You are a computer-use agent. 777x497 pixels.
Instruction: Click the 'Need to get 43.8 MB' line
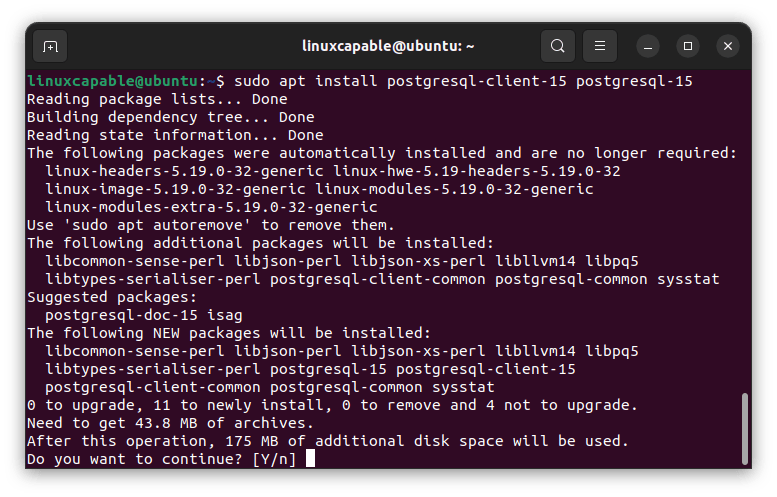[x=170, y=423]
